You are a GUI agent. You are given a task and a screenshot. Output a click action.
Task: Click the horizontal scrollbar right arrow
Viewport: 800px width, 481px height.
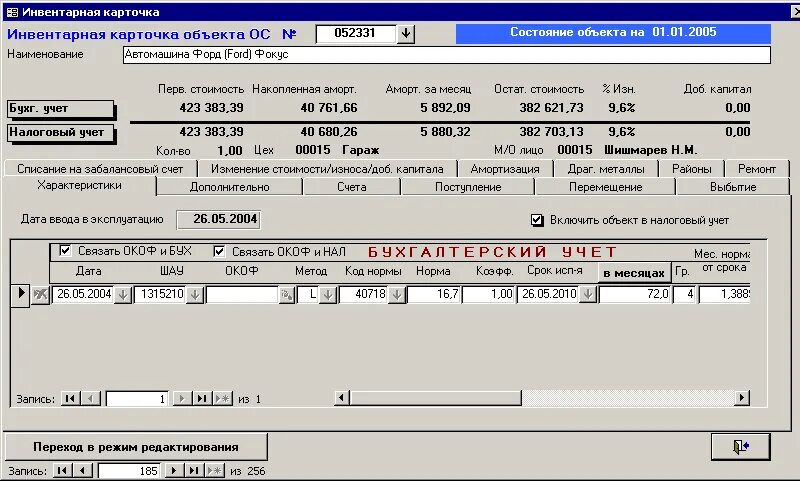(x=741, y=398)
